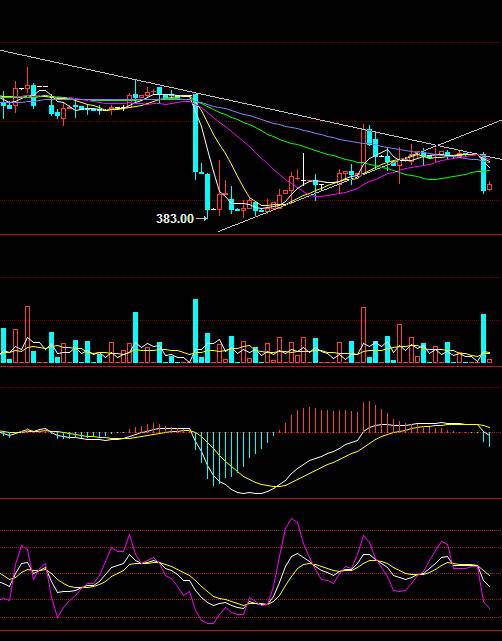Click the tall hollow red volume bar on right

click(x=363, y=335)
